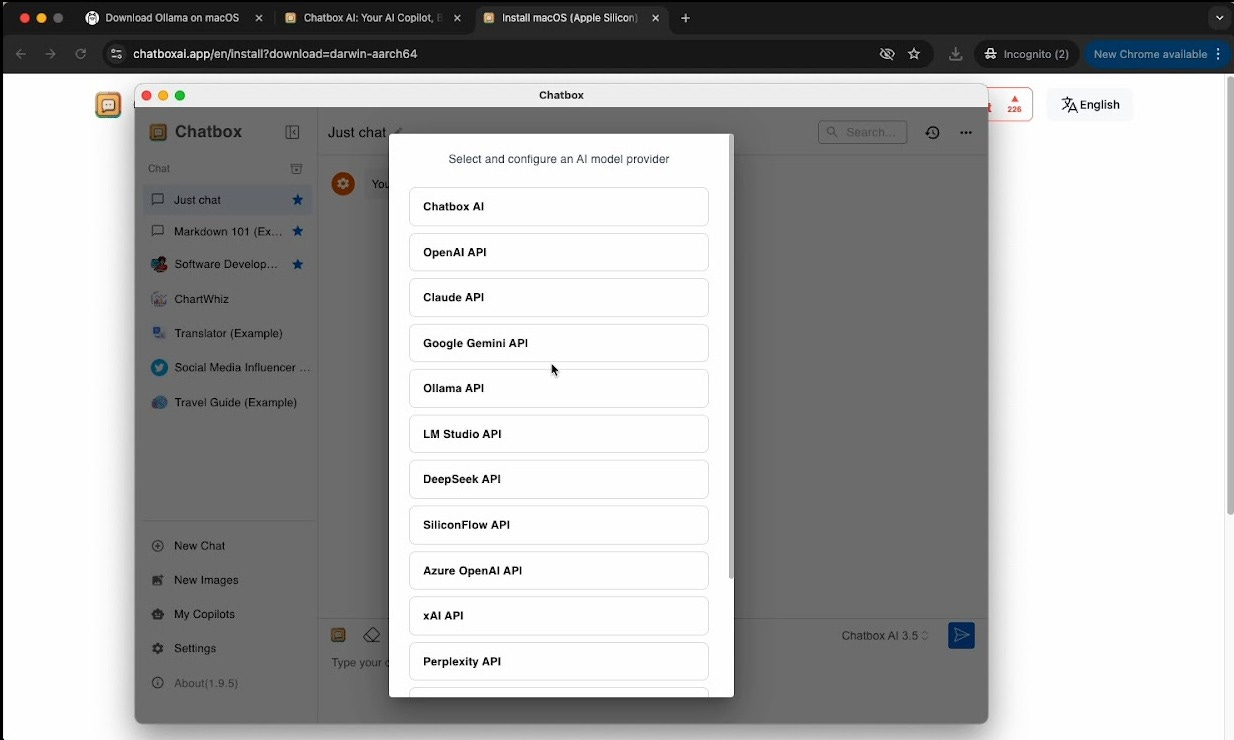Image resolution: width=1234 pixels, height=740 pixels.
Task: Click the About info icon
Action: coord(157,683)
